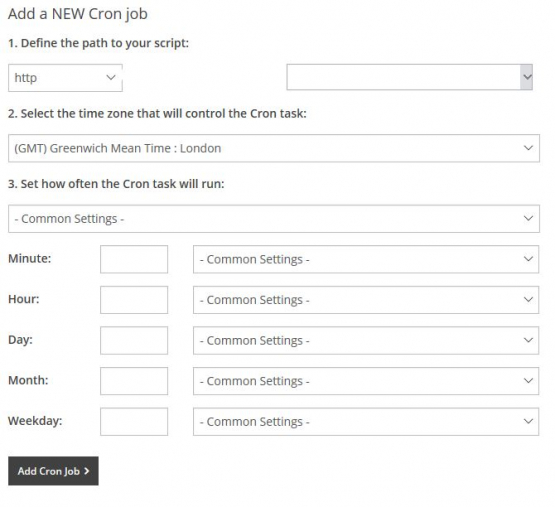555x507 pixels.
Task: Click inside the script path field
Action: click(x=404, y=77)
